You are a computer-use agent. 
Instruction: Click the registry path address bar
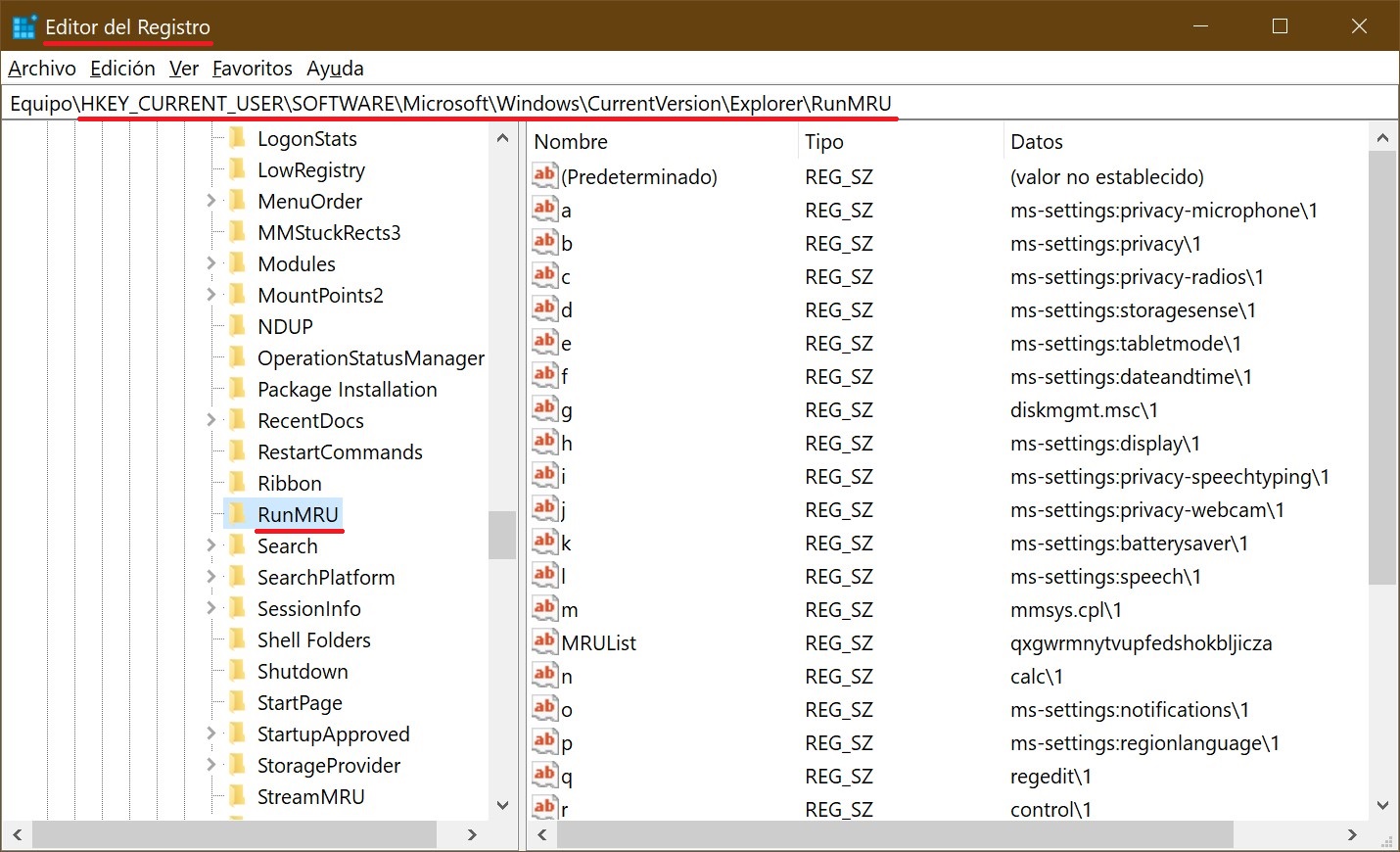coord(699,103)
